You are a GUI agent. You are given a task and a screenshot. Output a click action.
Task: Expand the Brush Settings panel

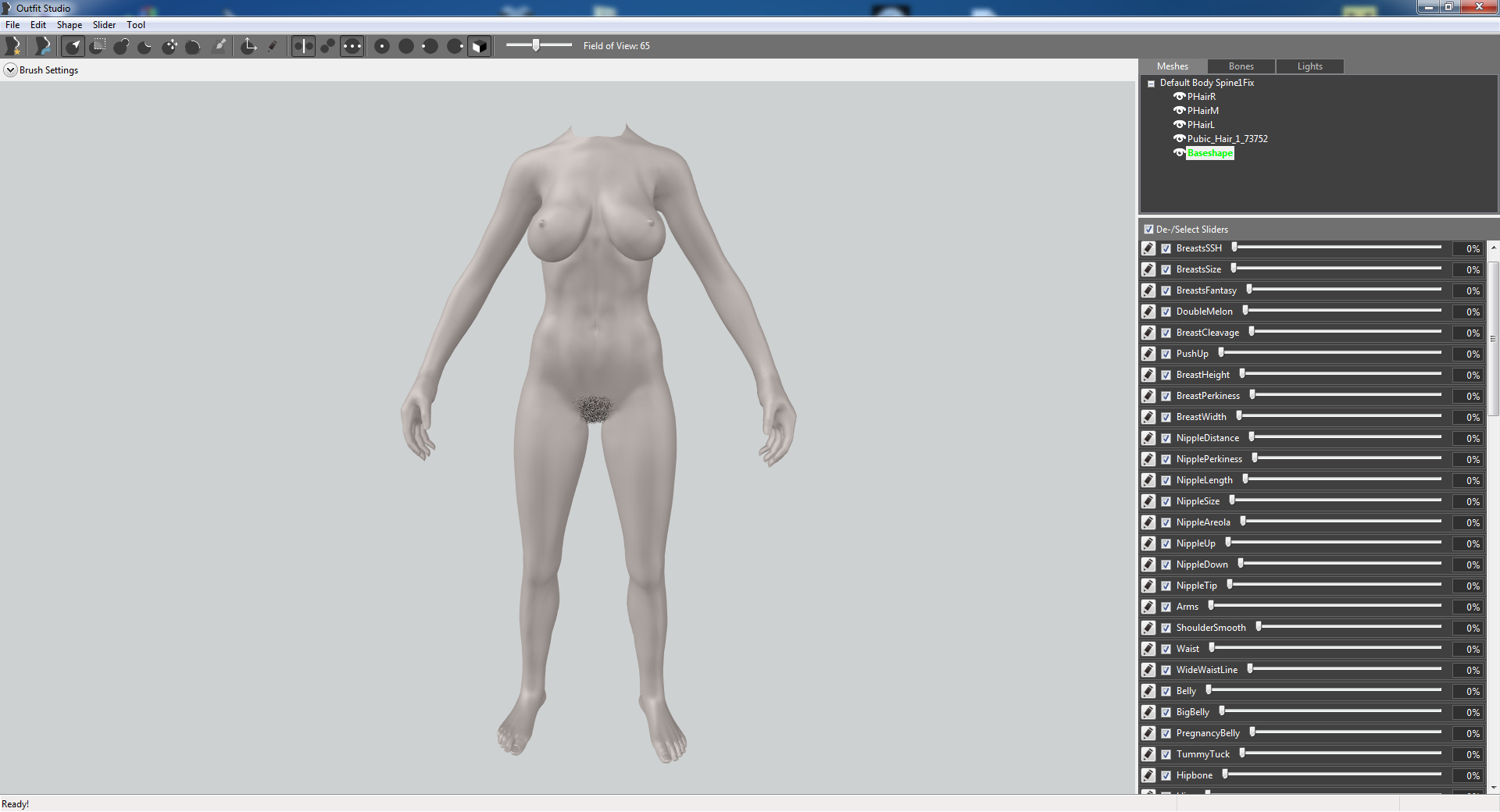click(x=10, y=70)
